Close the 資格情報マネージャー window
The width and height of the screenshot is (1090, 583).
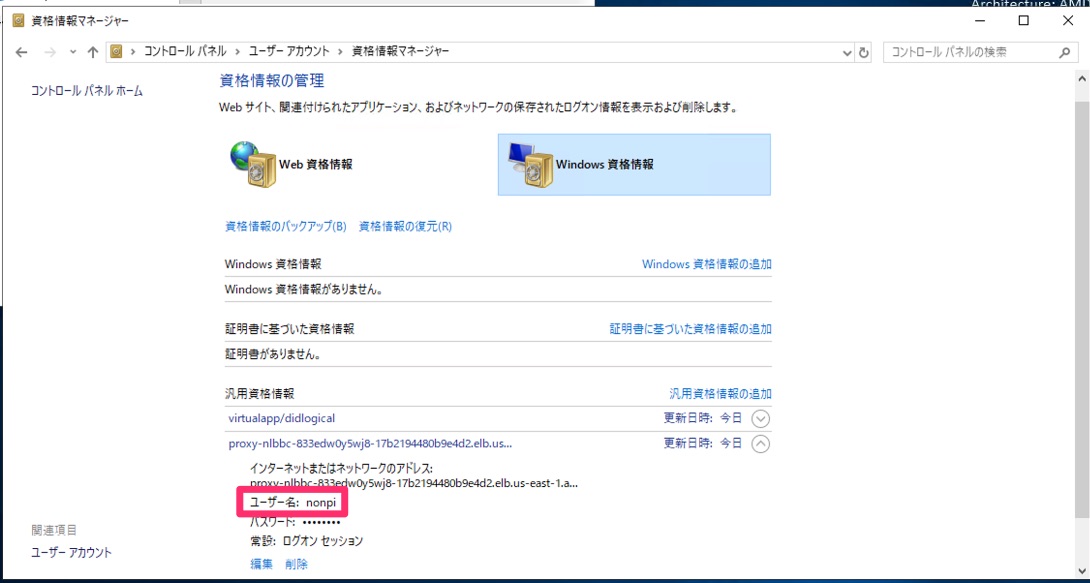1068,21
